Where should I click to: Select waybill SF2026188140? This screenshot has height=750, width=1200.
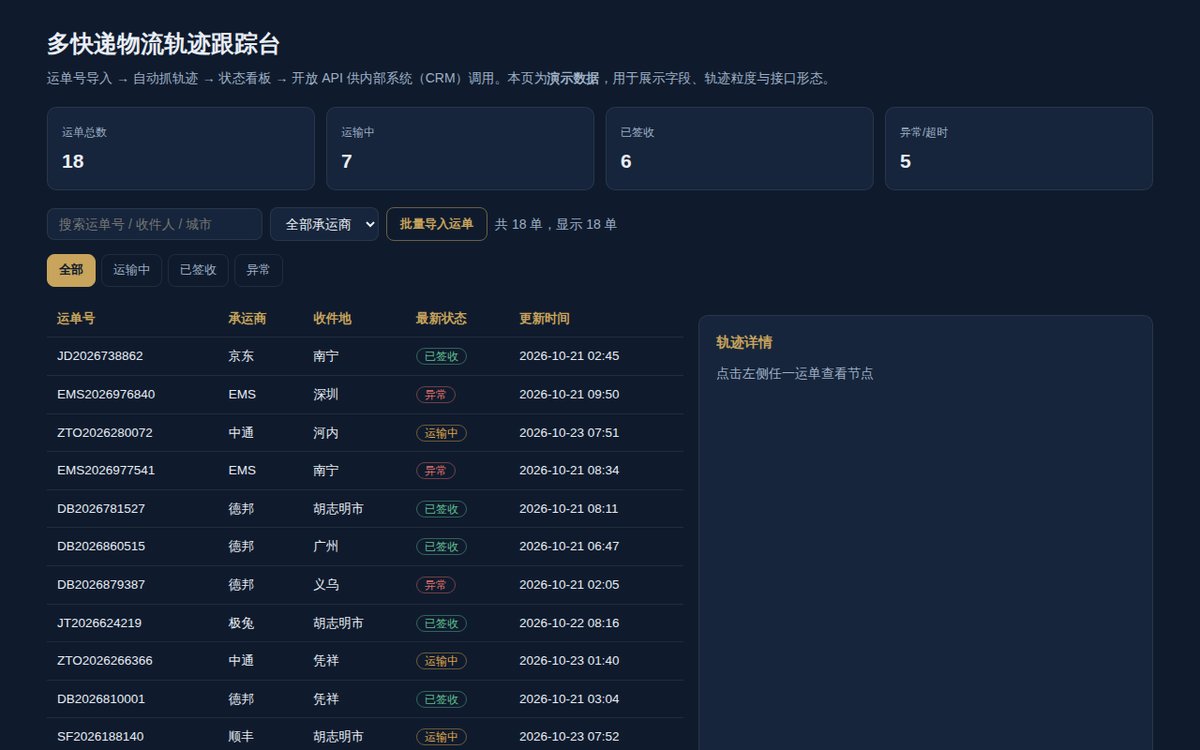point(365,736)
